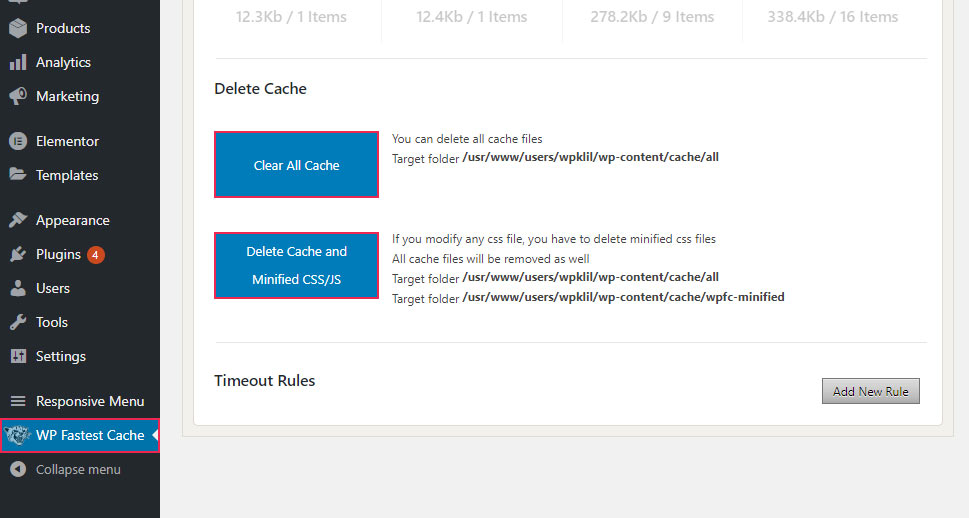Image resolution: width=969 pixels, height=518 pixels.
Task: Click the Clear All Cache button
Action: click(297, 164)
